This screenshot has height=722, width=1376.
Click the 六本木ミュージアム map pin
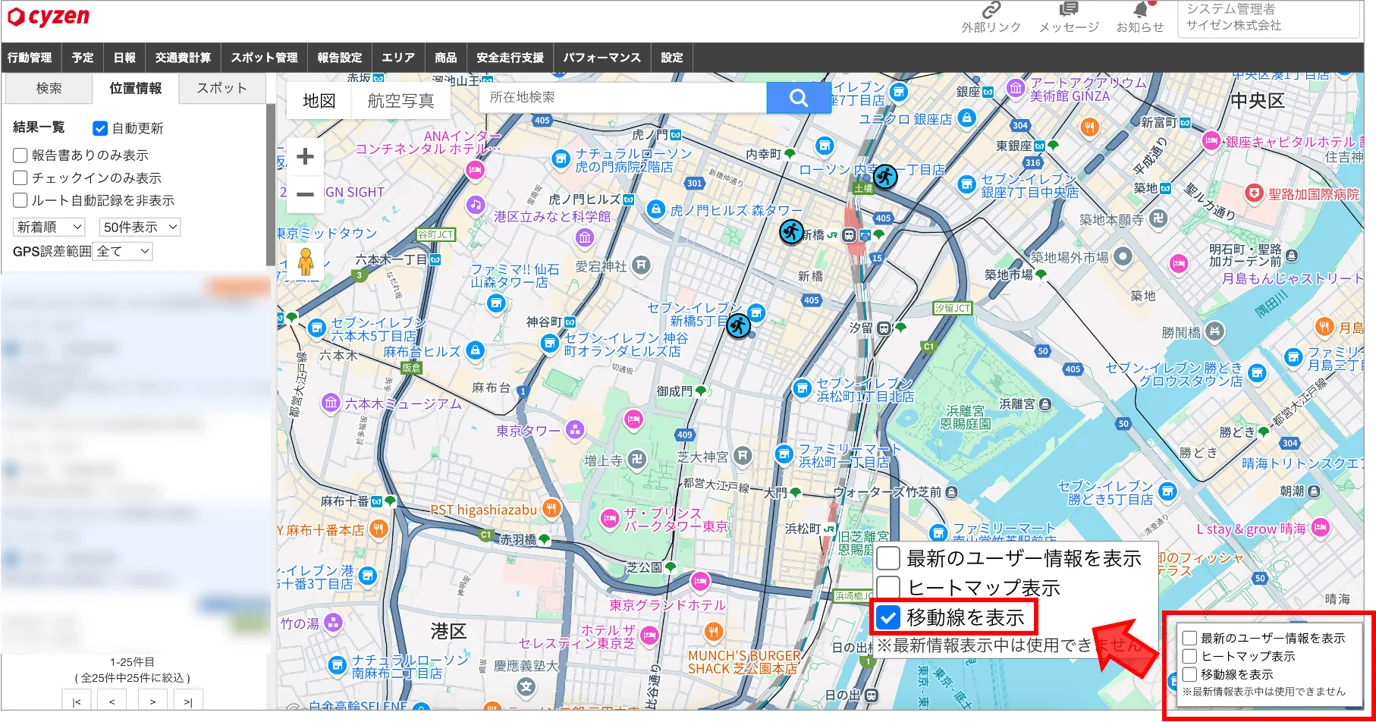click(331, 404)
